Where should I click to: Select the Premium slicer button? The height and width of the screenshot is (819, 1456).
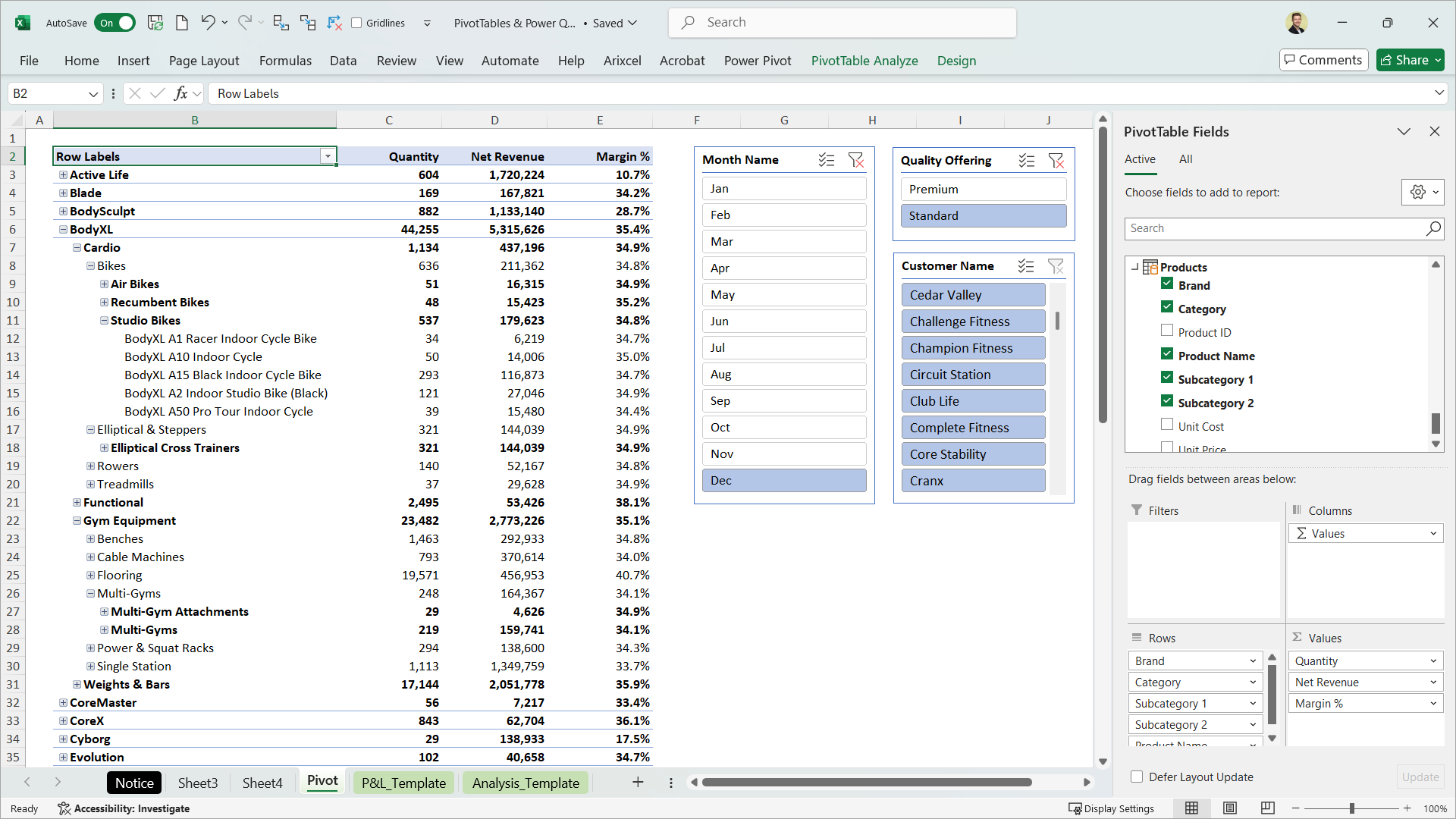[x=983, y=190]
